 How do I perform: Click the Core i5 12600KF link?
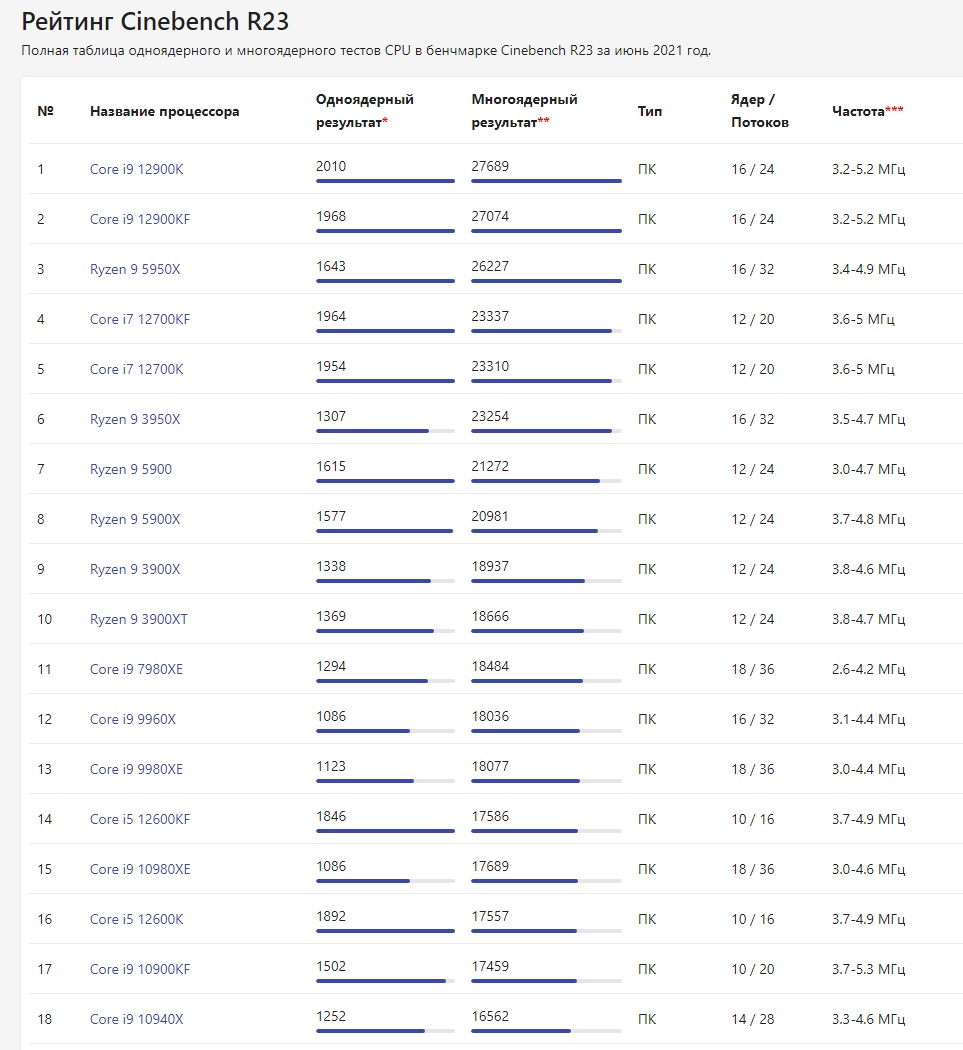pyautogui.click(x=140, y=819)
